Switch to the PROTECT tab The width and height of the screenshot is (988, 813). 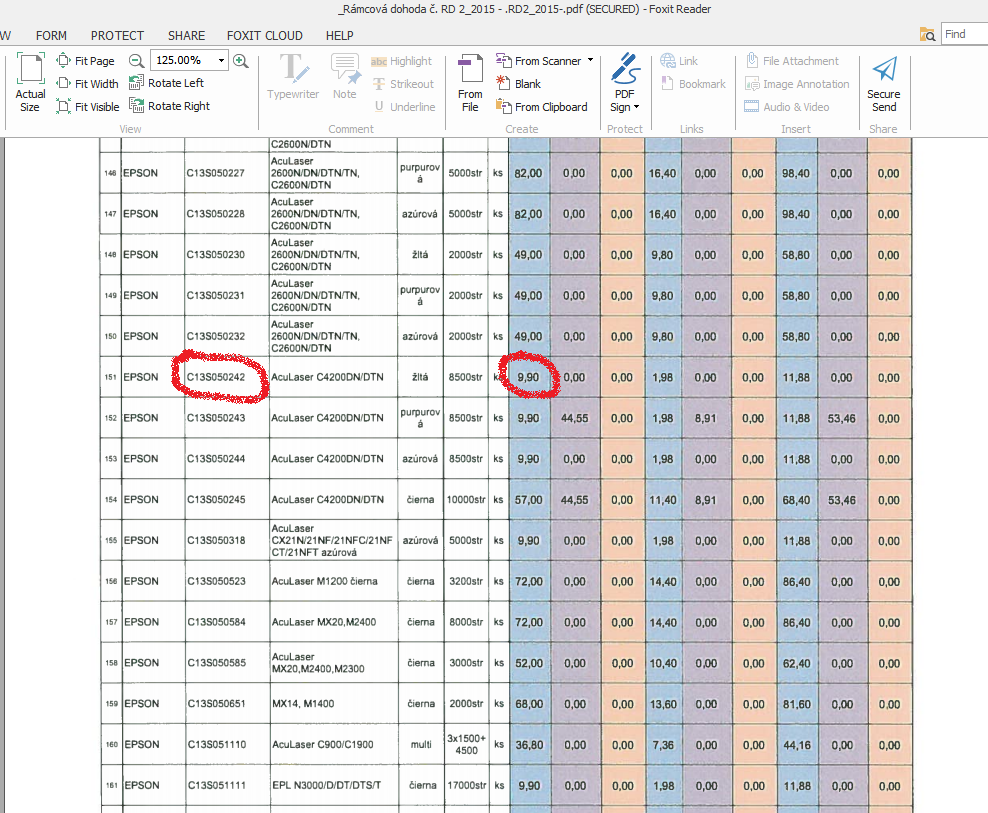pyautogui.click(x=117, y=36)
